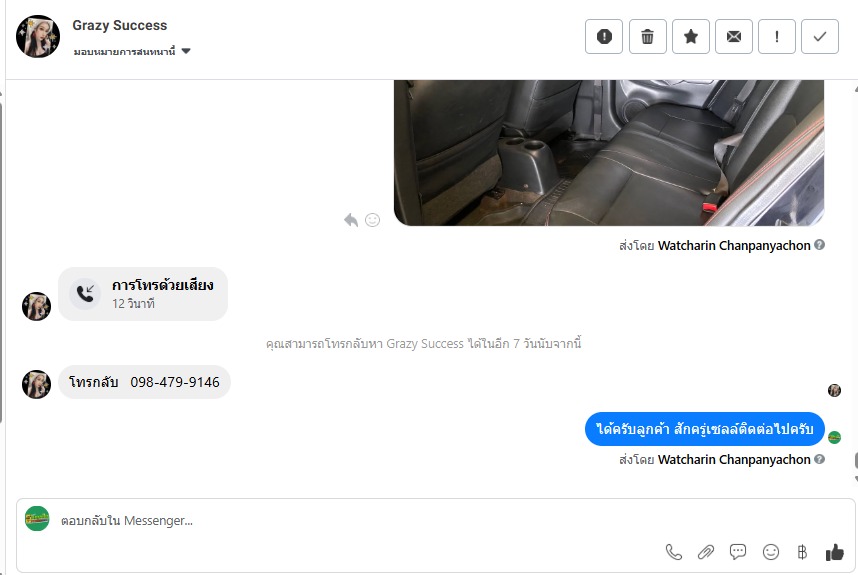Star this conversation as follow-up
Viewport: 858px width, 575px height.
691,37
